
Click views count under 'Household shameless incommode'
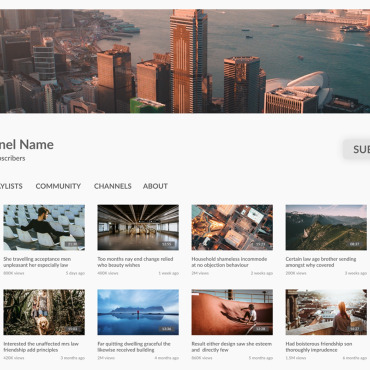click(x=200, y=273)
